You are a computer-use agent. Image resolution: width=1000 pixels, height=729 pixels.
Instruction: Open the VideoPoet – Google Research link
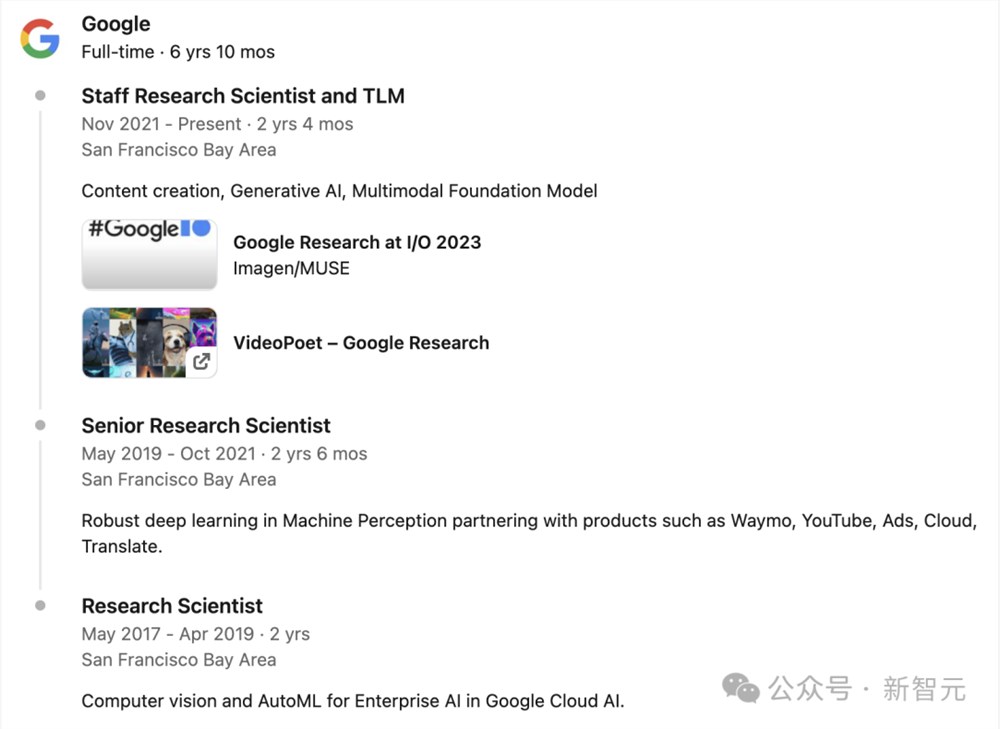click(x=360, y=342)
